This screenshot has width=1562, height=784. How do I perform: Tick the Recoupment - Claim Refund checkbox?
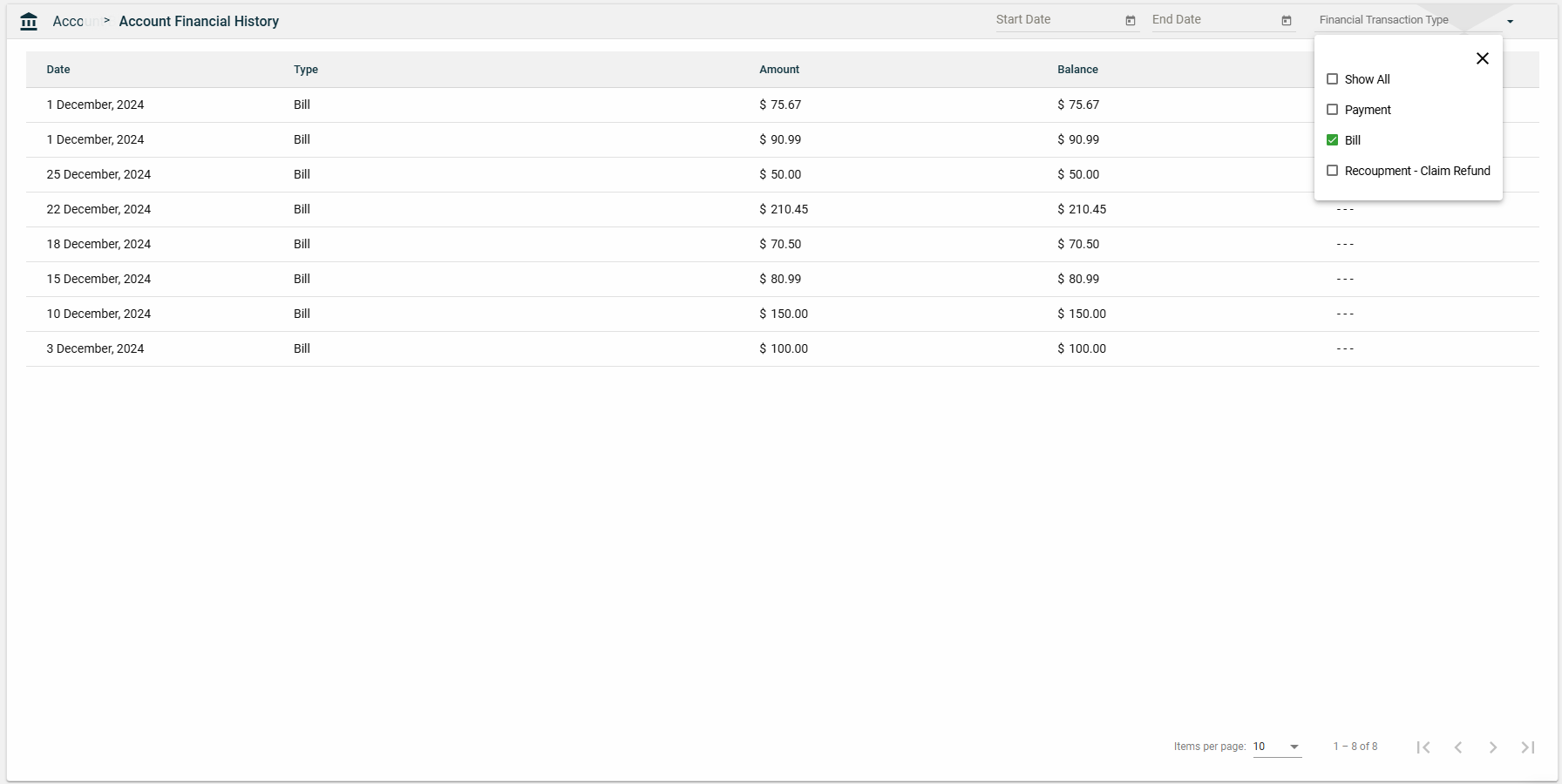point(1332,171)
